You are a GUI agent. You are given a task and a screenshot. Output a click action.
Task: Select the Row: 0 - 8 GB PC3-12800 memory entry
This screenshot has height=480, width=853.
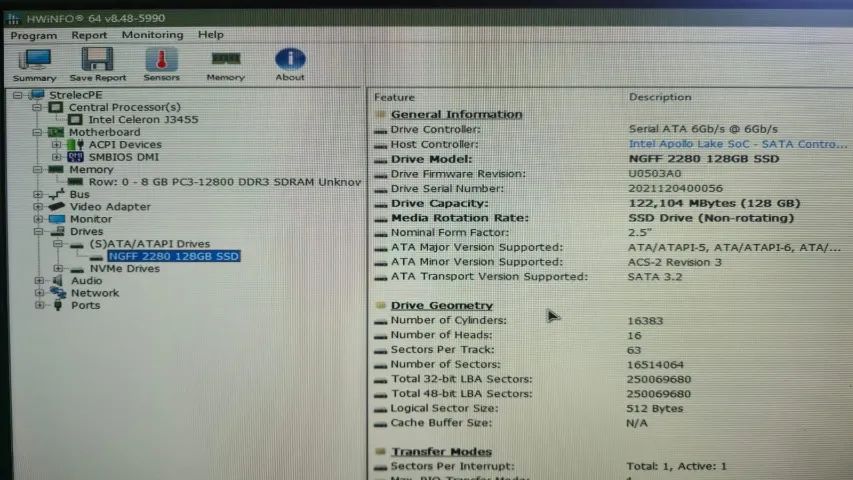pyautogui.click(x=225, y=182)
